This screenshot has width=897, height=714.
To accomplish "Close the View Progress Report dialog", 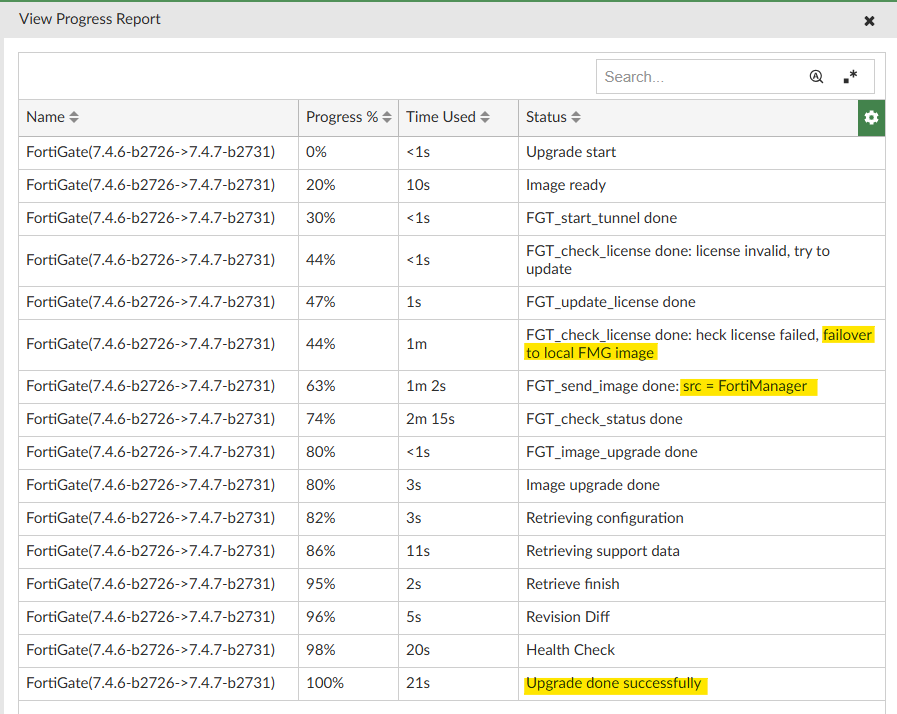I will (x=869, y=20).
